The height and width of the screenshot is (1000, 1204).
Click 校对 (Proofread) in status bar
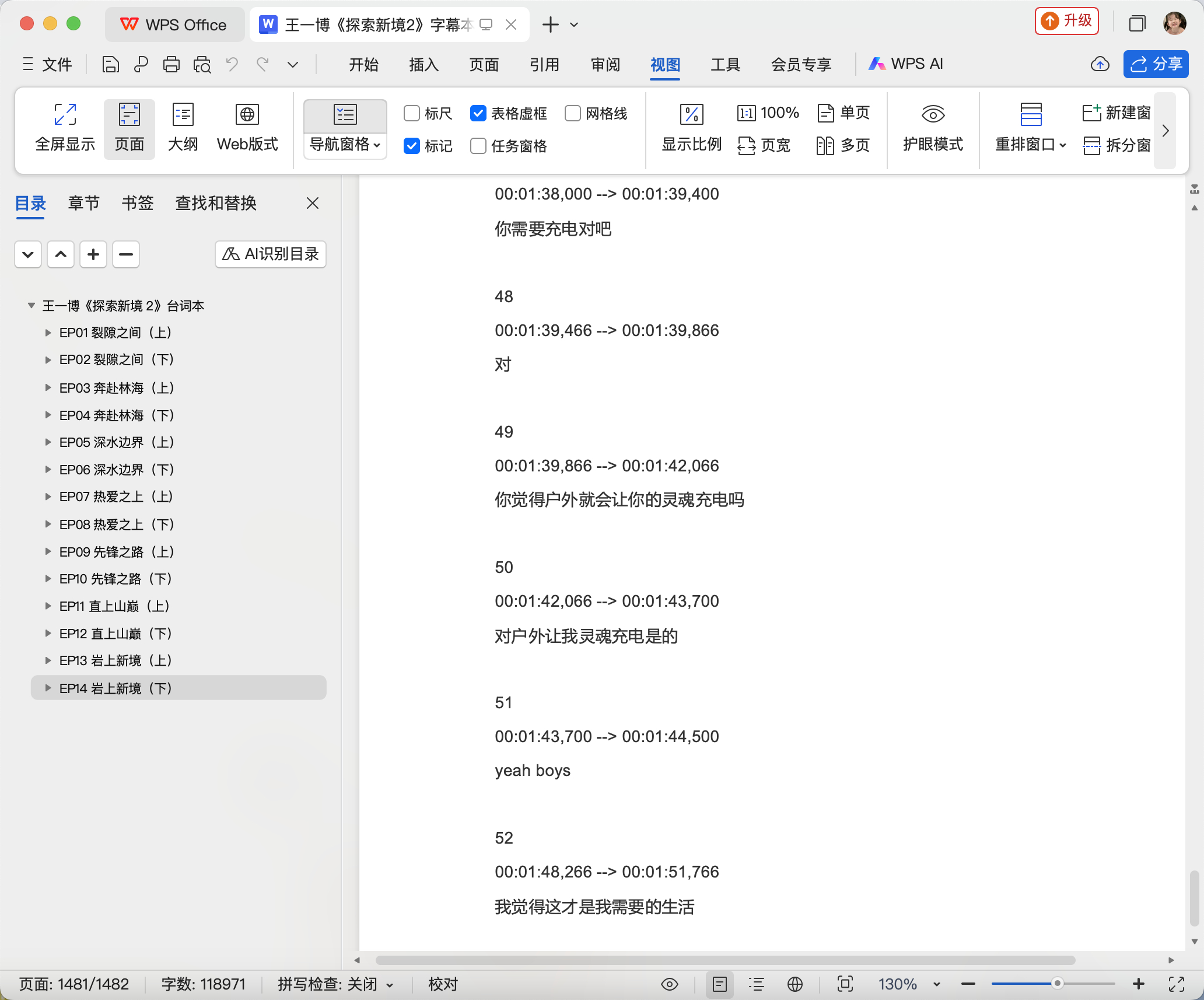point(443,984)
